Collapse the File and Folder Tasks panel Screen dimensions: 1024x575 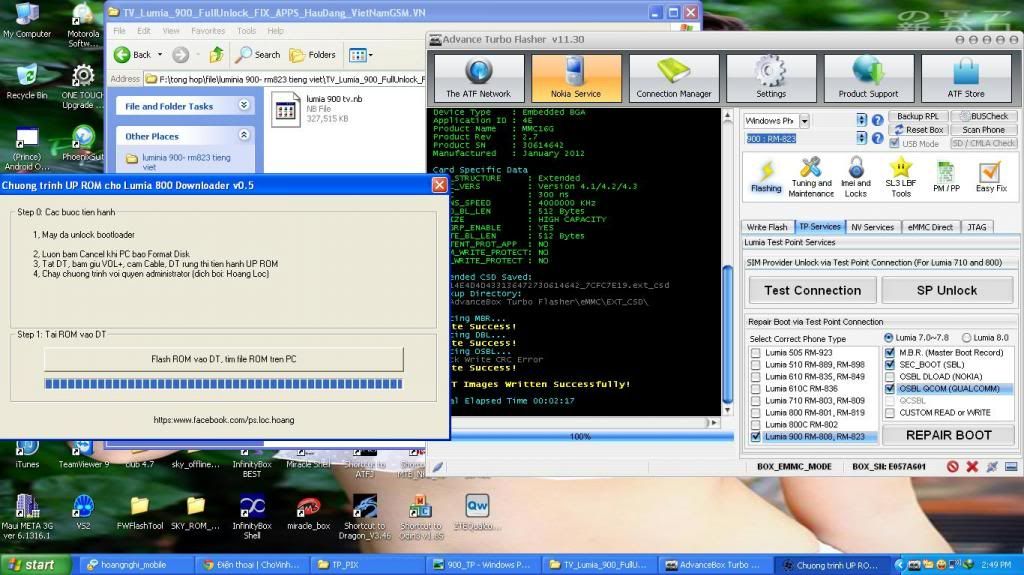(x=244, y=105)
